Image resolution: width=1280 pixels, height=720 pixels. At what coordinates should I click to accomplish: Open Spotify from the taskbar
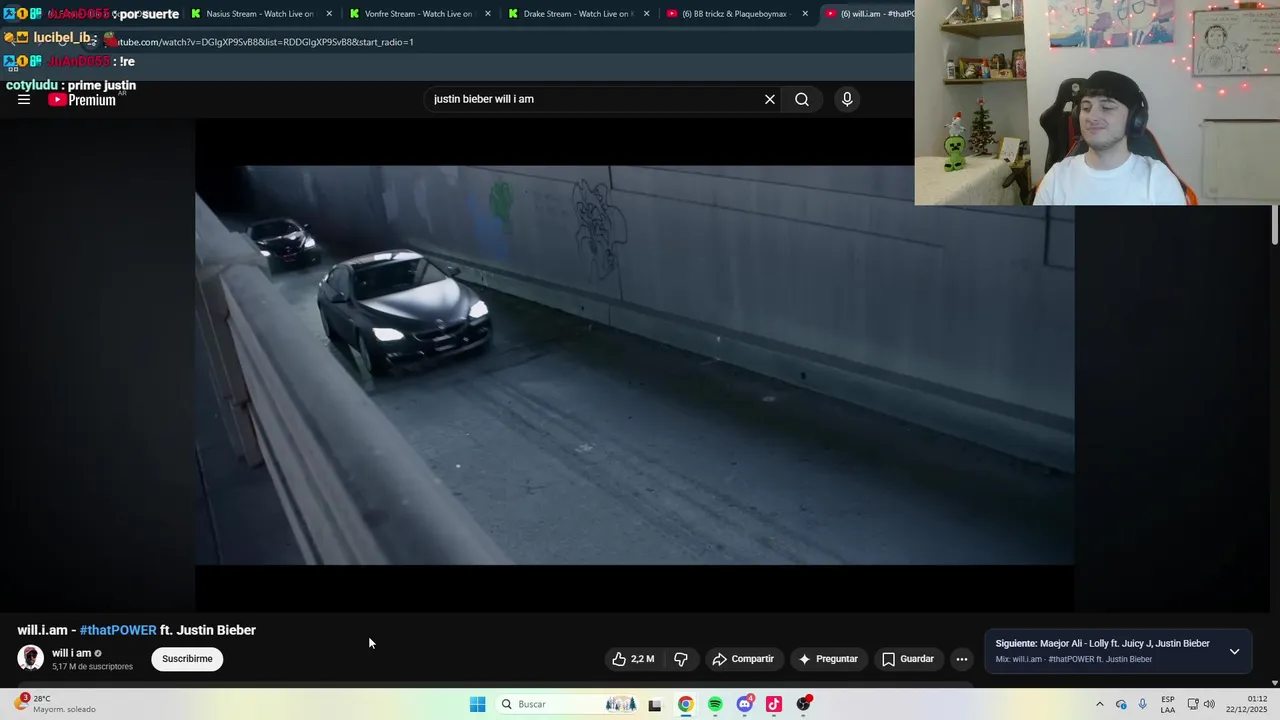715,704
